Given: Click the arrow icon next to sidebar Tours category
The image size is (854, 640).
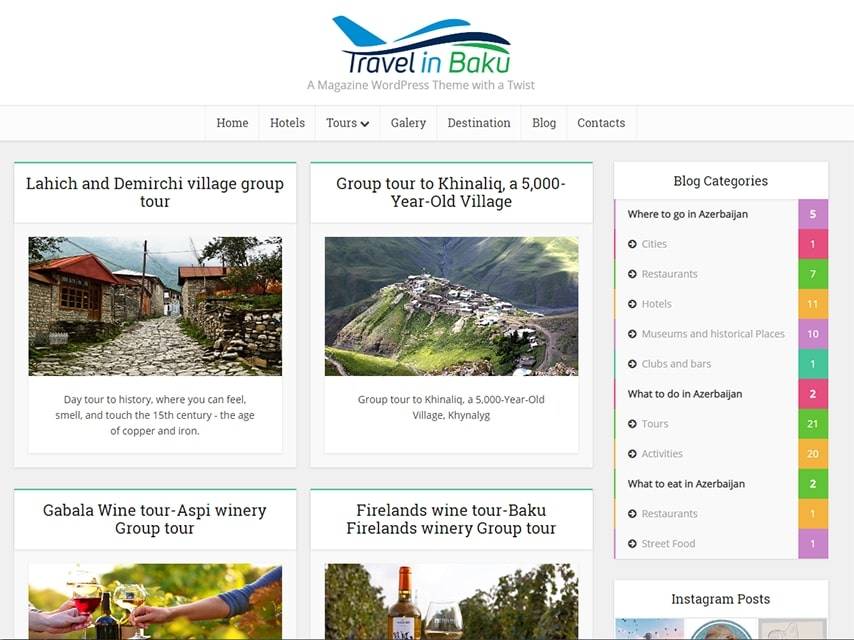Looking at the screenshot, I should pos(632,424).
